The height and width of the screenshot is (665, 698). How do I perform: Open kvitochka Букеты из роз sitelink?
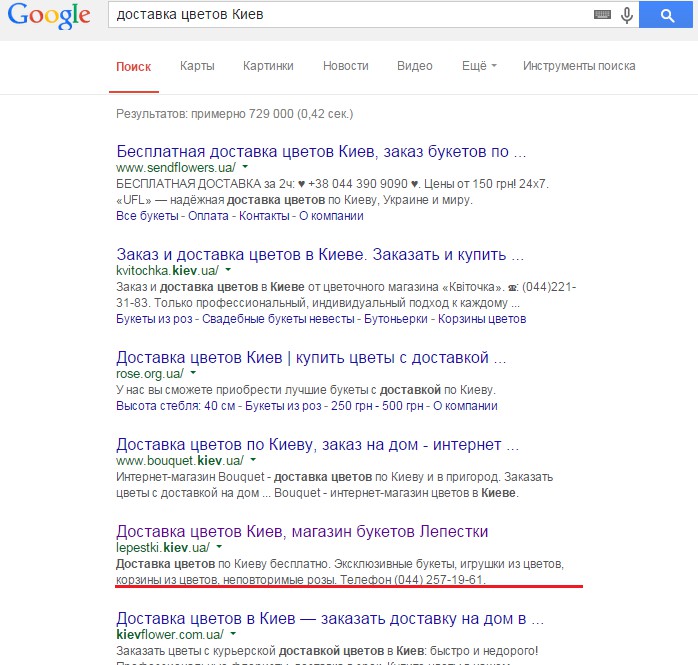[x=154, y=319]
